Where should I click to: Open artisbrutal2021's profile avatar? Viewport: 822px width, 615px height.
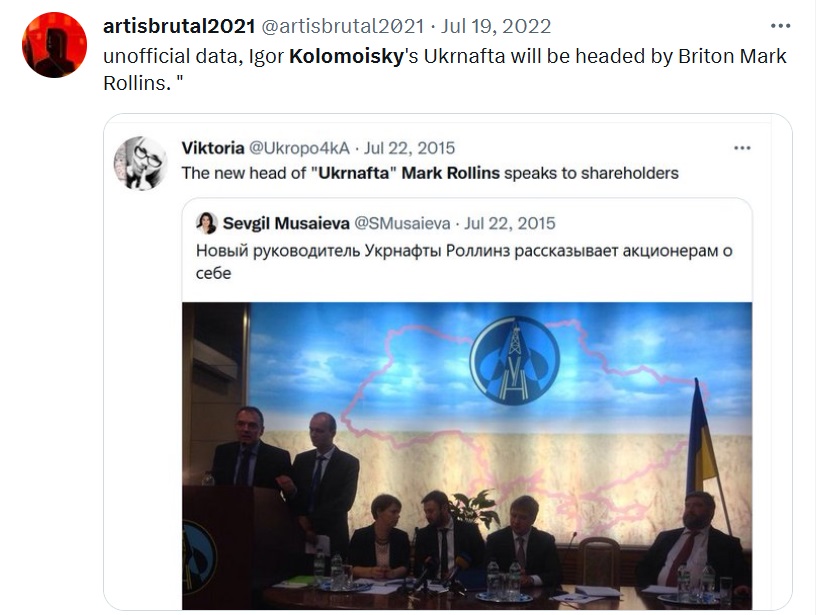[x=55, y=45]
